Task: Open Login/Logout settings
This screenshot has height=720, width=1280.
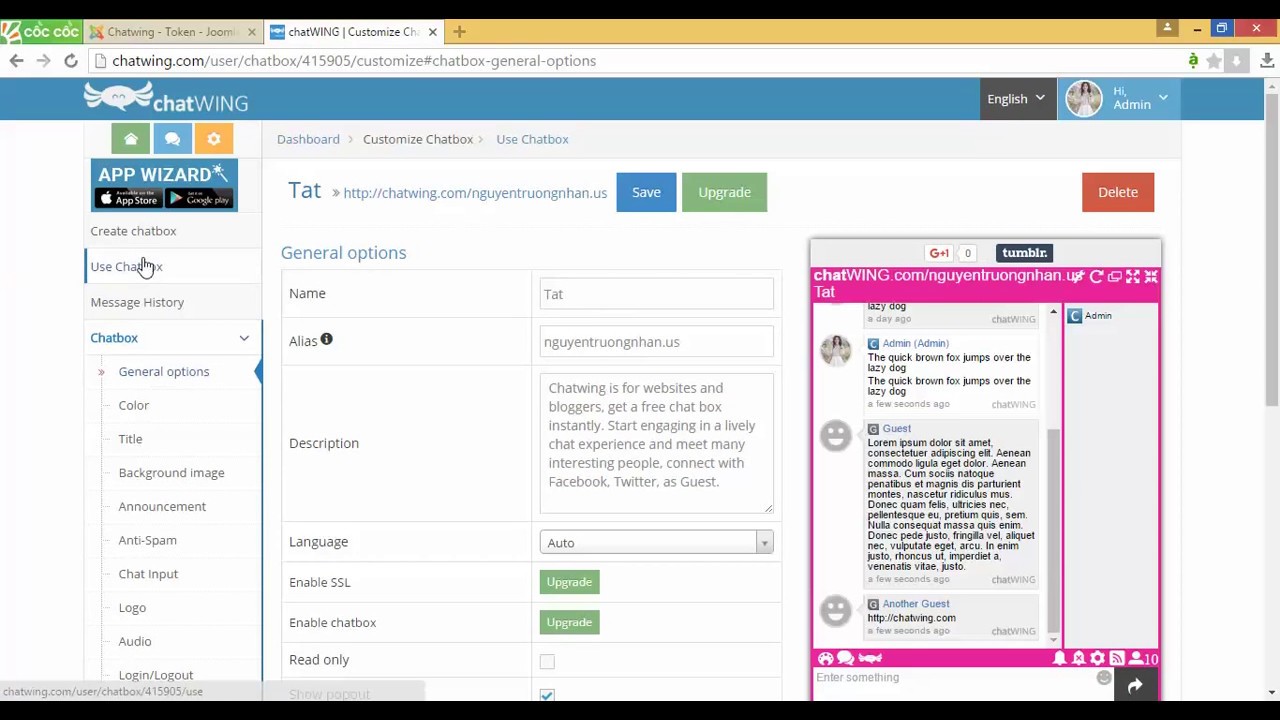Action: 156,675
